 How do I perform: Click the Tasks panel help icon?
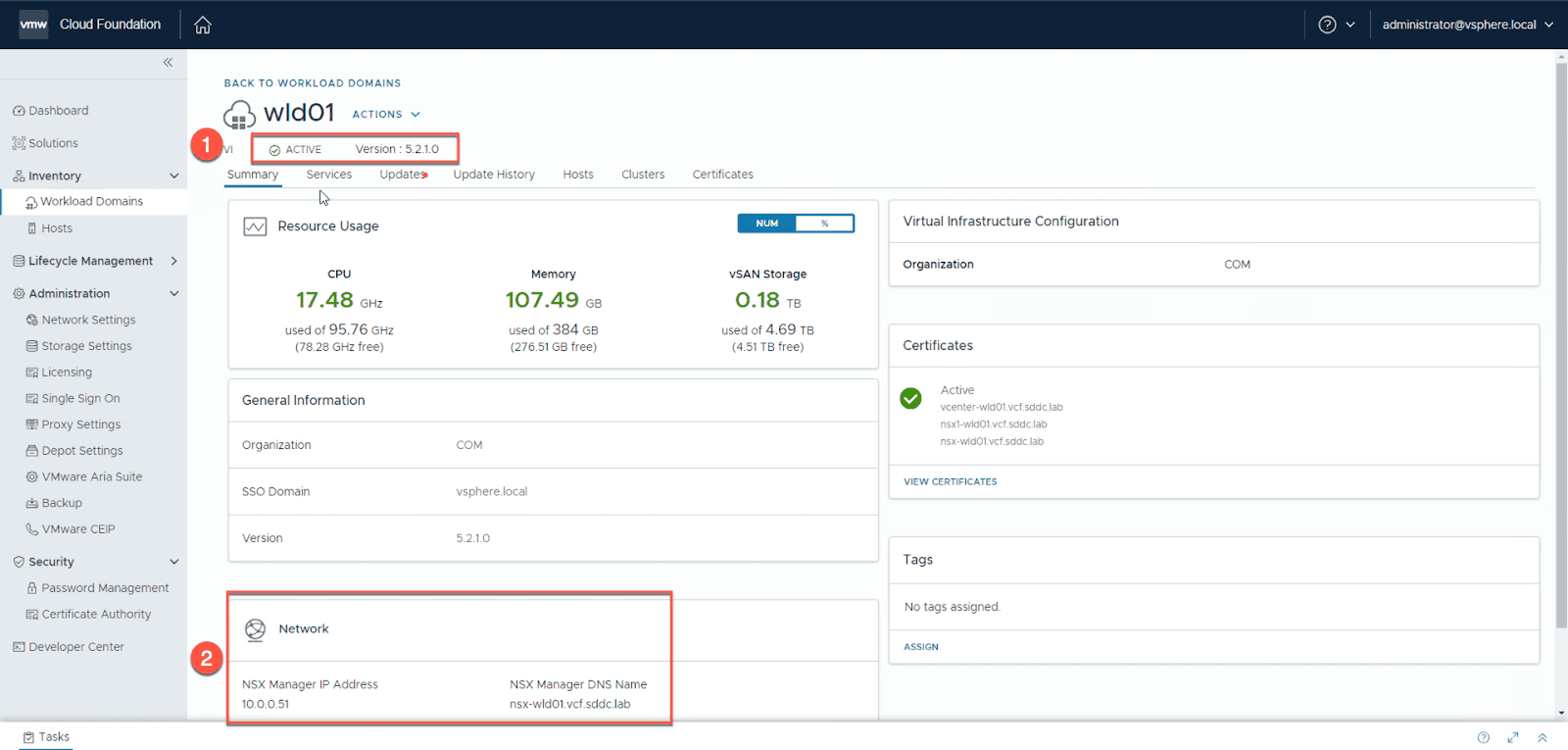pos(1484,737)
